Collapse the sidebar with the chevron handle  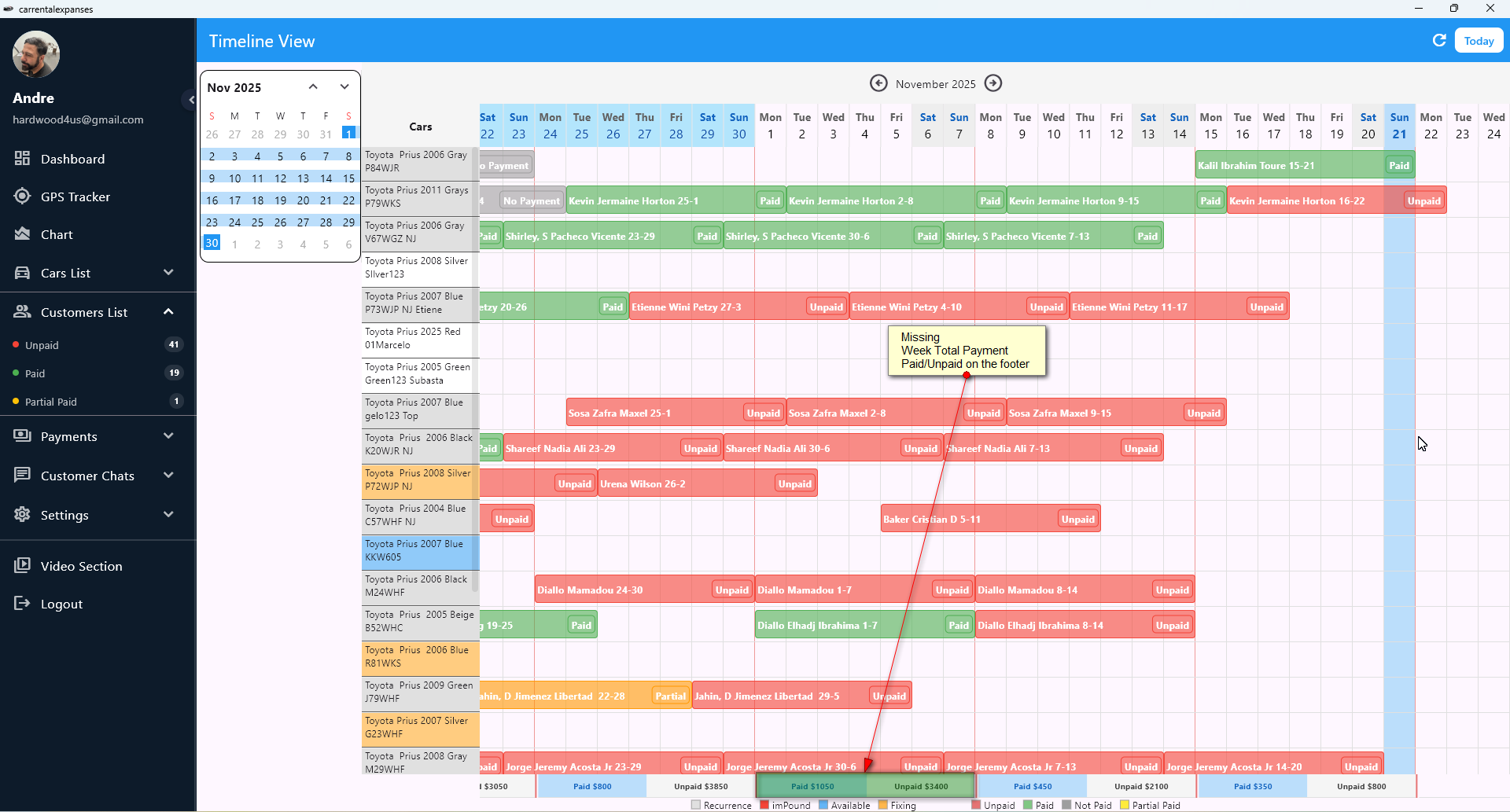click(190, 100)
